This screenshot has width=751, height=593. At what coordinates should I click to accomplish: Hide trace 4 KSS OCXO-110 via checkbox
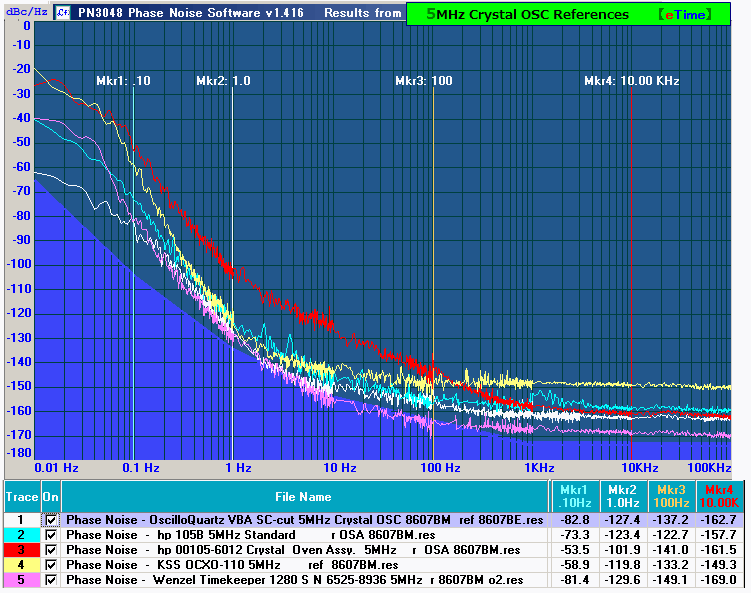(51, 565)
